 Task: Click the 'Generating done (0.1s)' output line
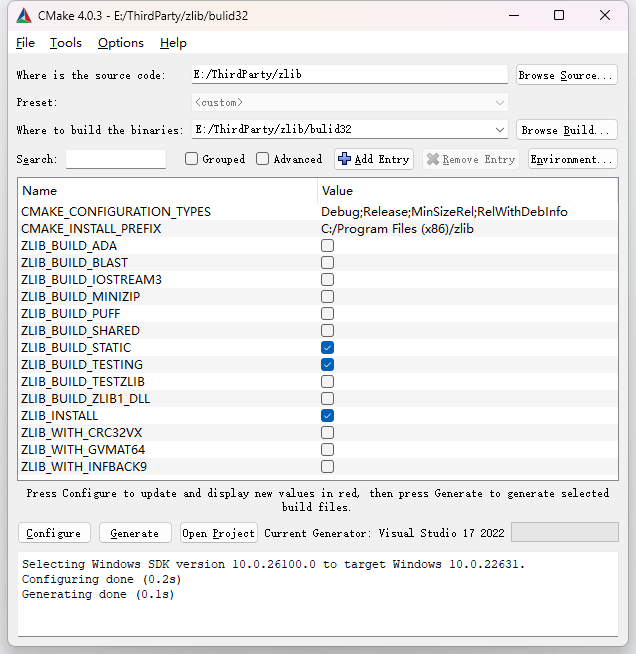98,594
